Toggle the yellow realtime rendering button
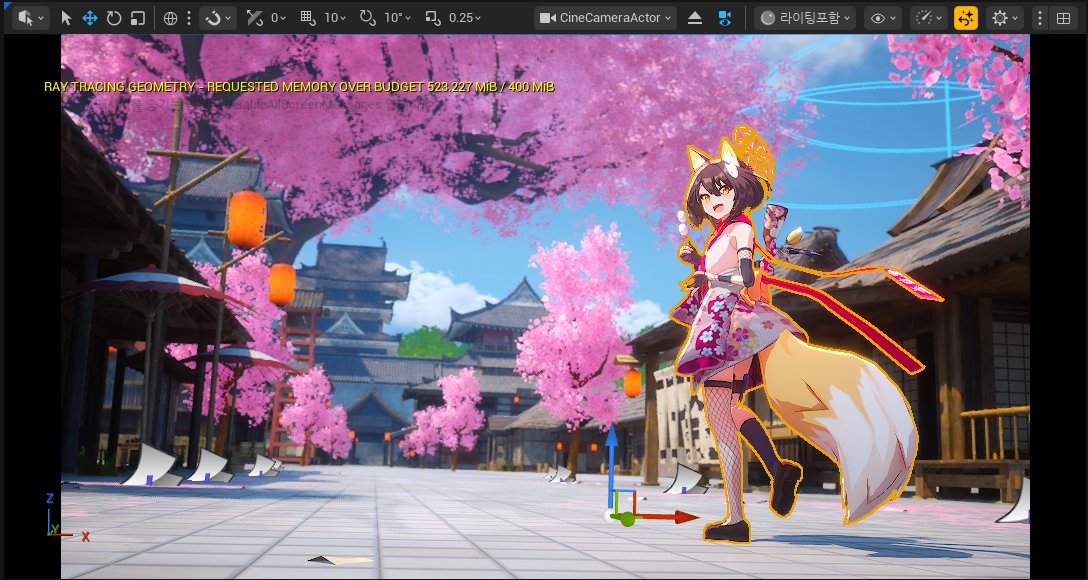The image size is (1088, 580). 965,18
